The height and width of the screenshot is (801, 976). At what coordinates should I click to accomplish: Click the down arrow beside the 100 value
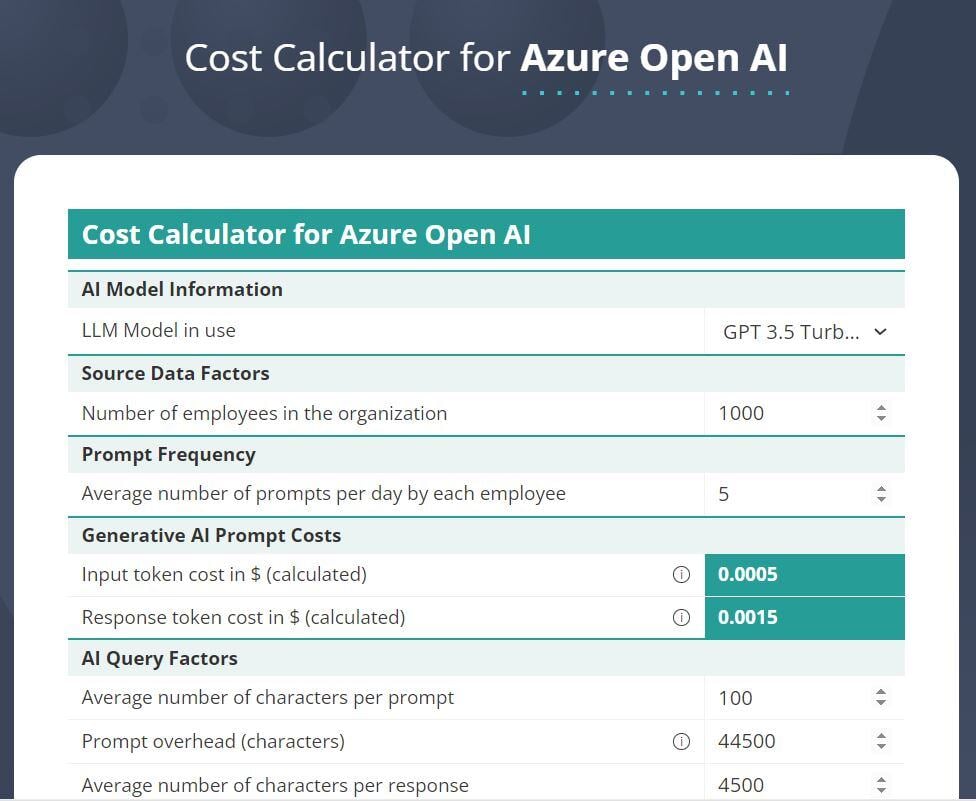tap(880, 703)
